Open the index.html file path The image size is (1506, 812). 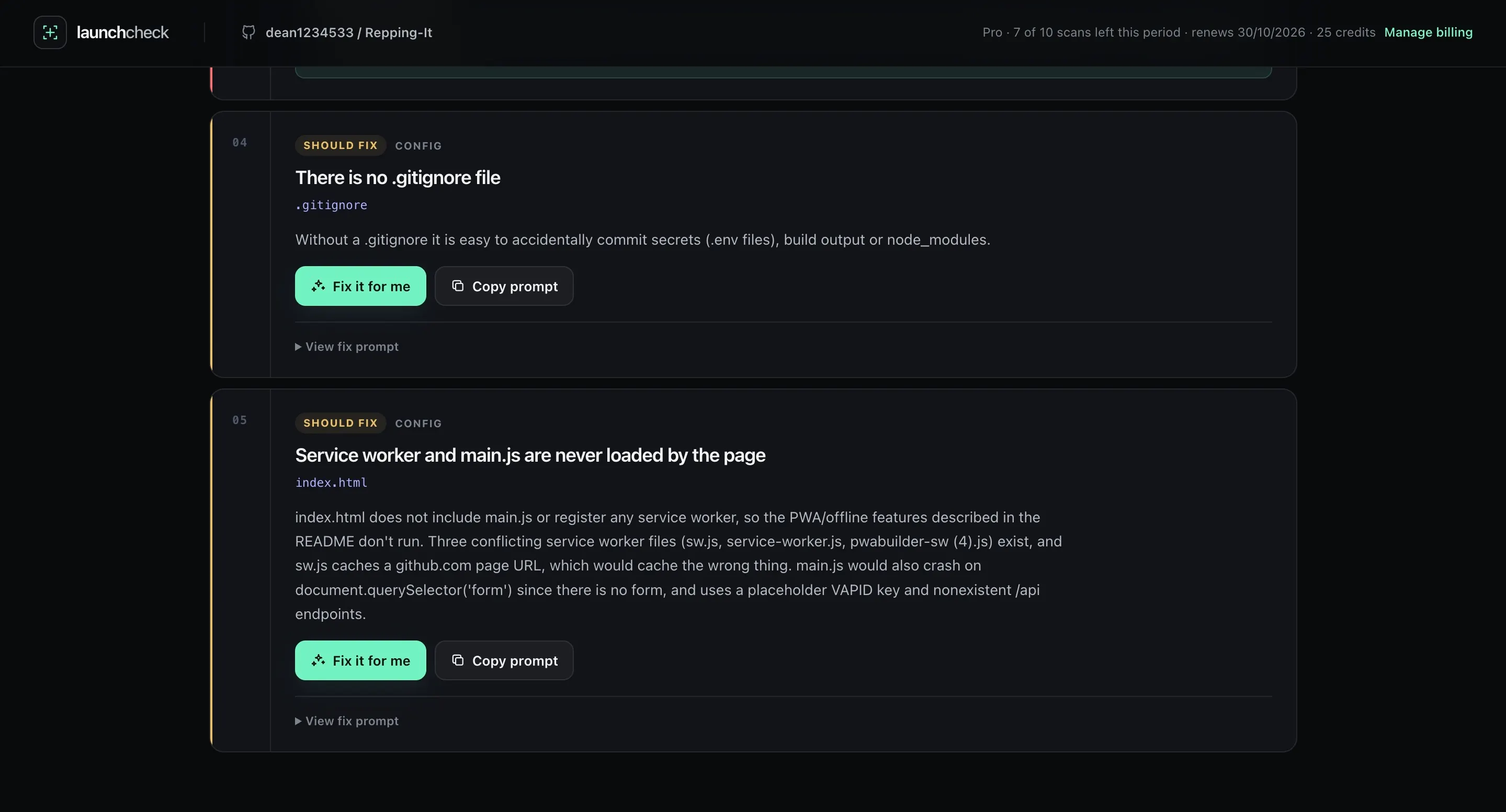point(332,483)
